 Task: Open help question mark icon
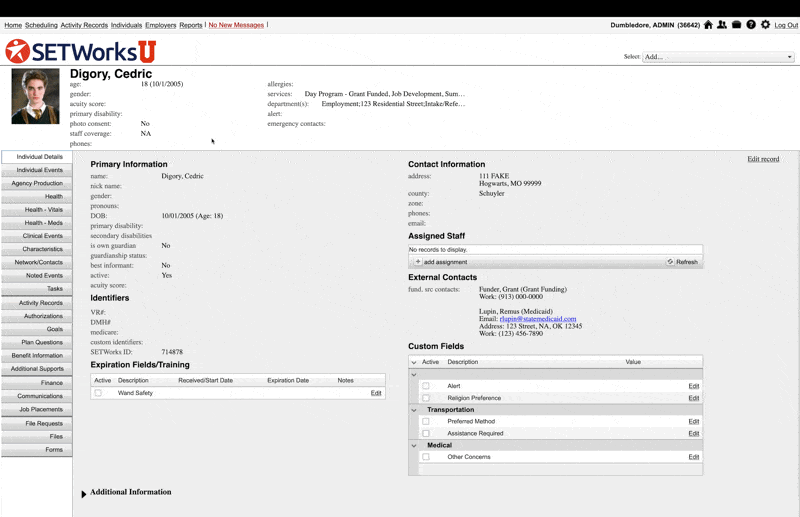pos(751,24)
